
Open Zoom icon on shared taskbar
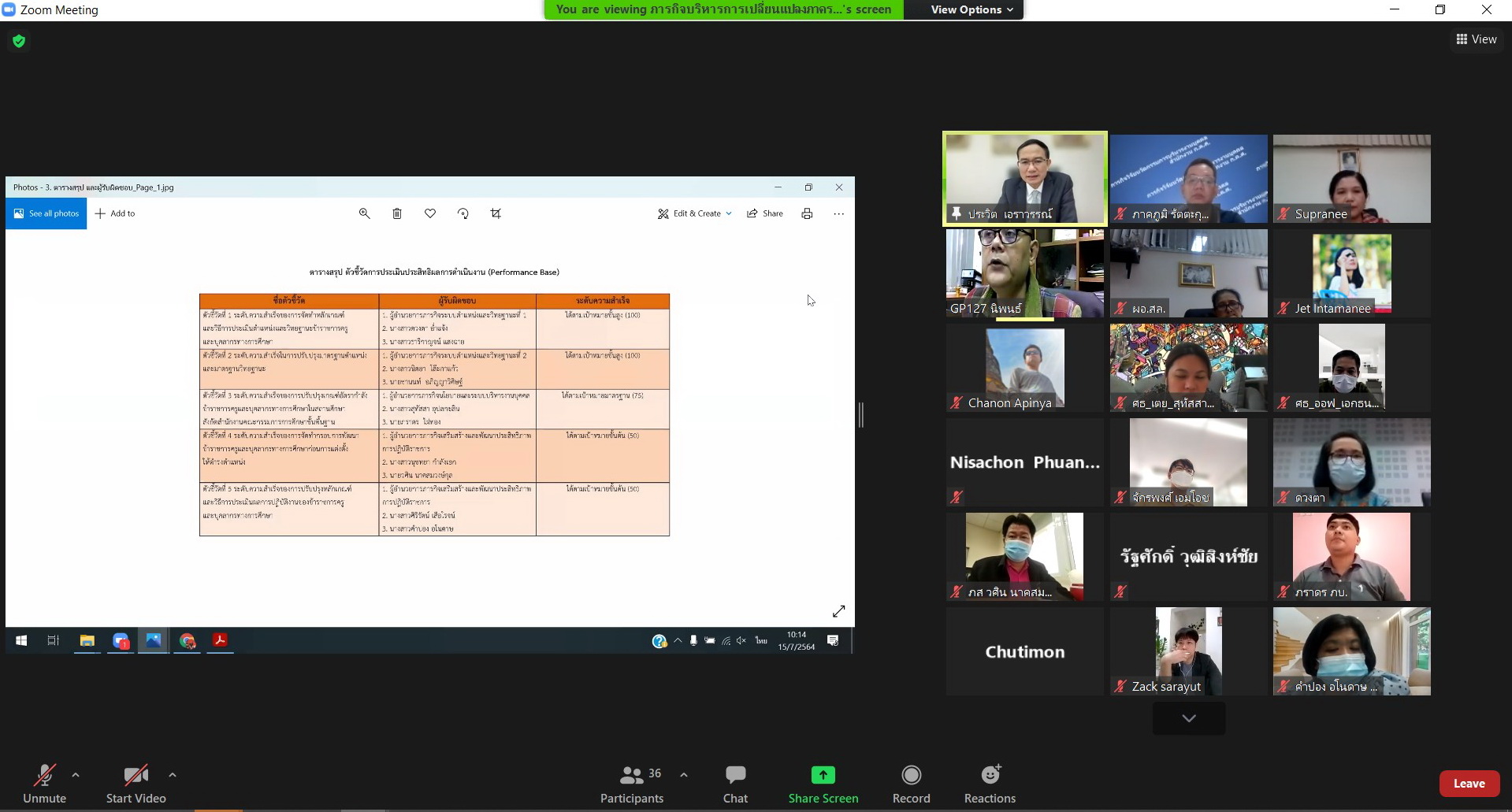tap(121, 641)
